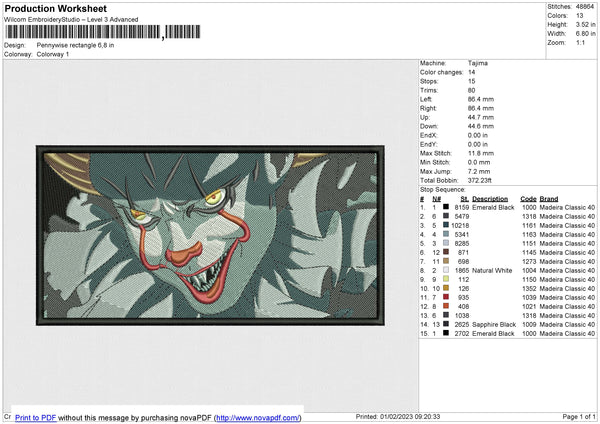The image size is (600, 424).
Task: Click the 'Natural White' description text
Action: 492,271
